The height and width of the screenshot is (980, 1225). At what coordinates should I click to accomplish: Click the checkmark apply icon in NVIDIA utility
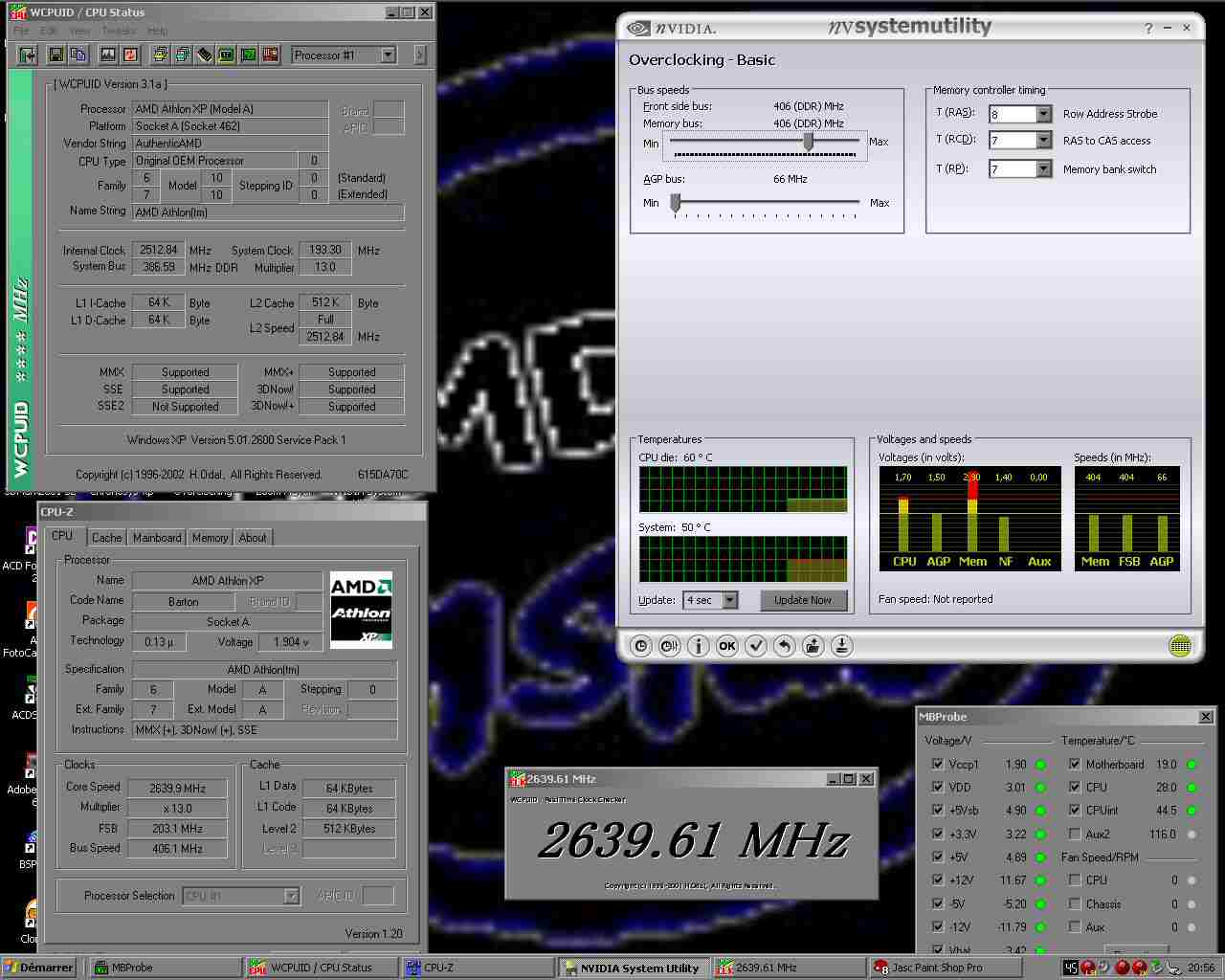[756, 646]
